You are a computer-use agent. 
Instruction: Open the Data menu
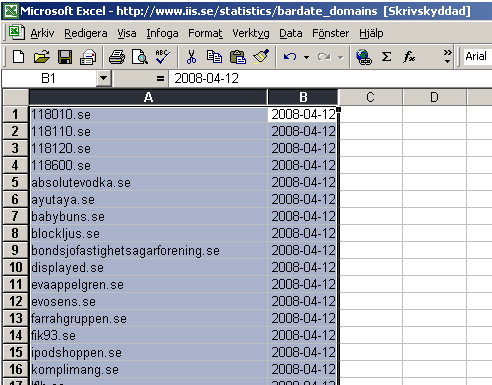tap(291, 33)
